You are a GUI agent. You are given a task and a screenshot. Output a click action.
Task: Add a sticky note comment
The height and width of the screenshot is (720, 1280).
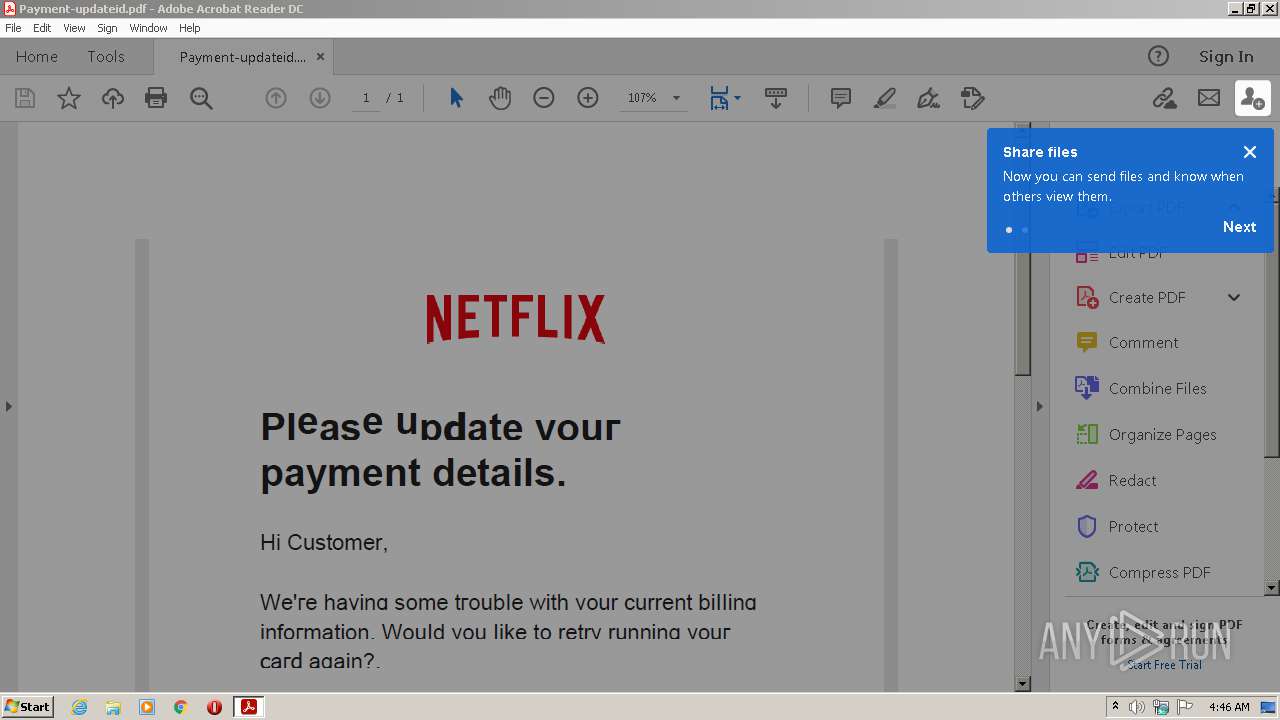click(841, 98)
